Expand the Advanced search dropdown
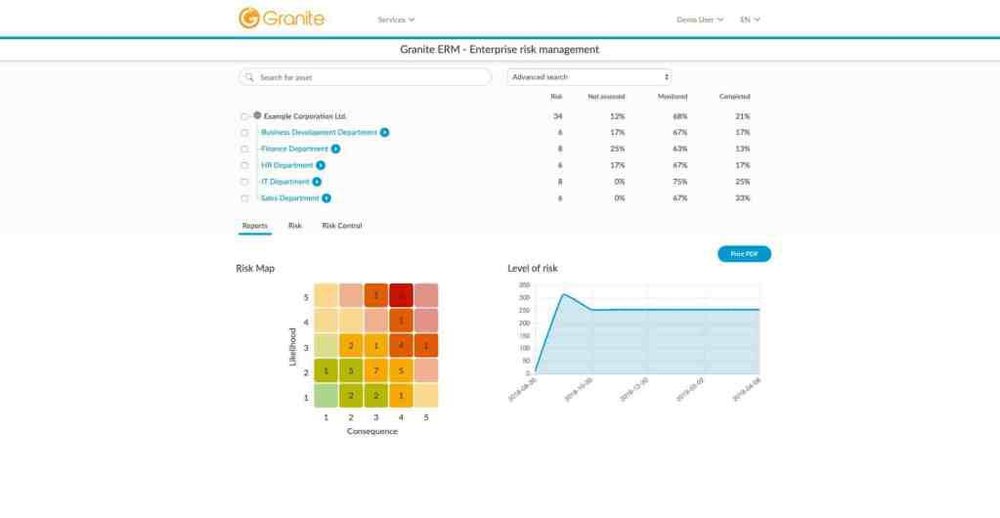 589,77
